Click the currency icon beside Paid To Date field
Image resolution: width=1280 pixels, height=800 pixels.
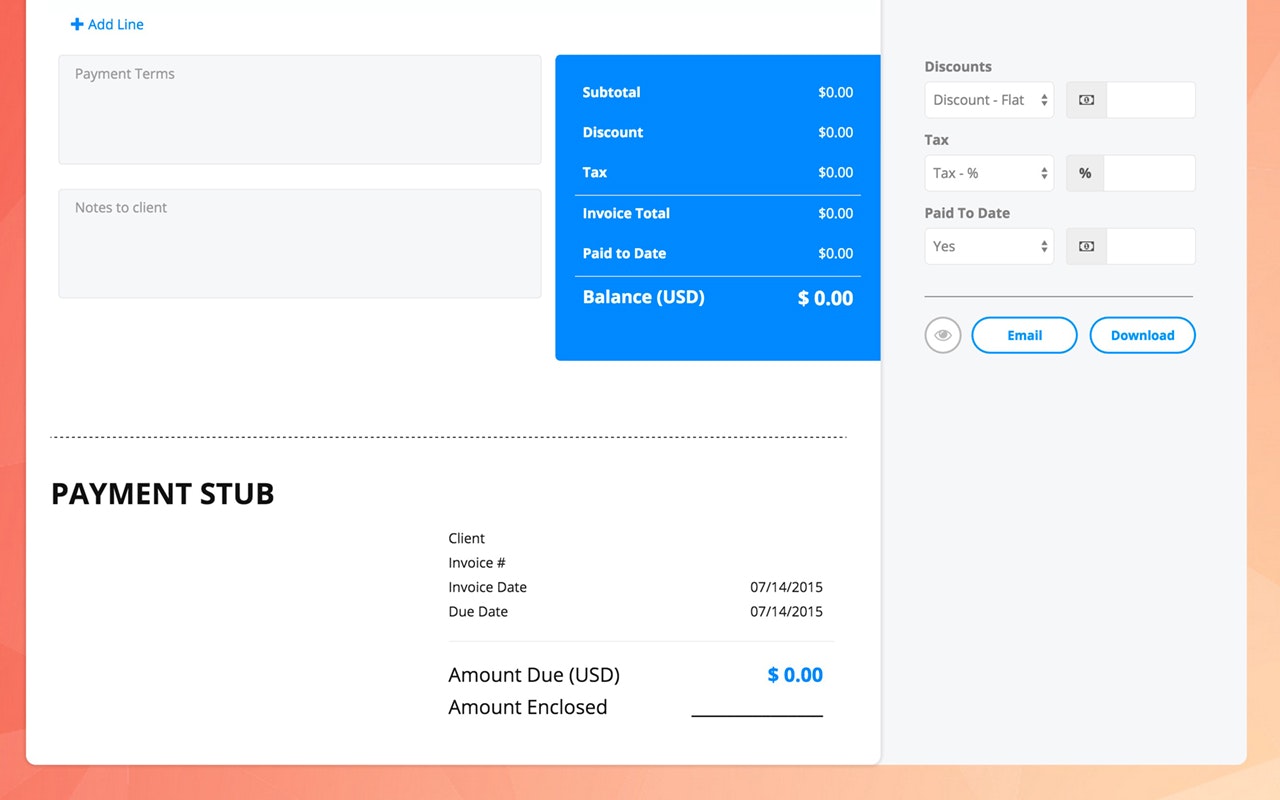tap(1086, 246)
